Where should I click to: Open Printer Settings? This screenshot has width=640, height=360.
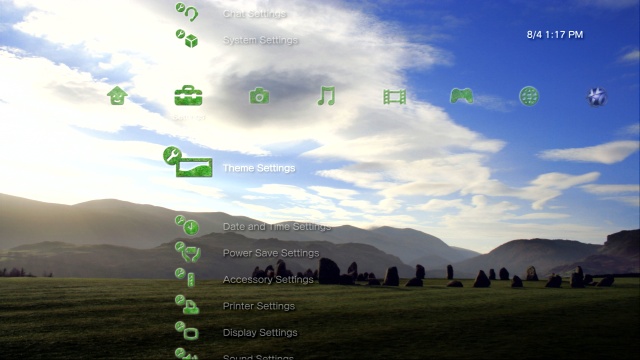point(259,306)
